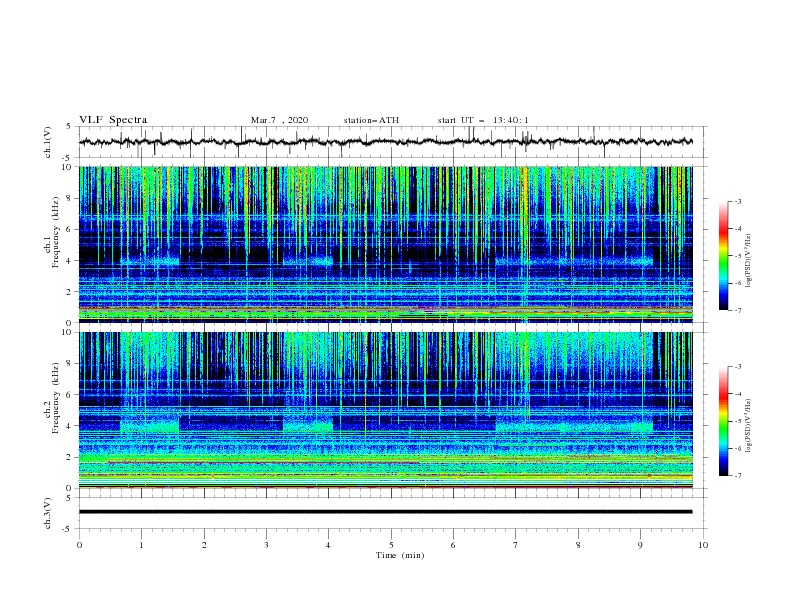The image size is (792, 612).
Task: Click the ch.1 color bar log(PSD) label
Action: pyautogui.click(x=748, y=261)
